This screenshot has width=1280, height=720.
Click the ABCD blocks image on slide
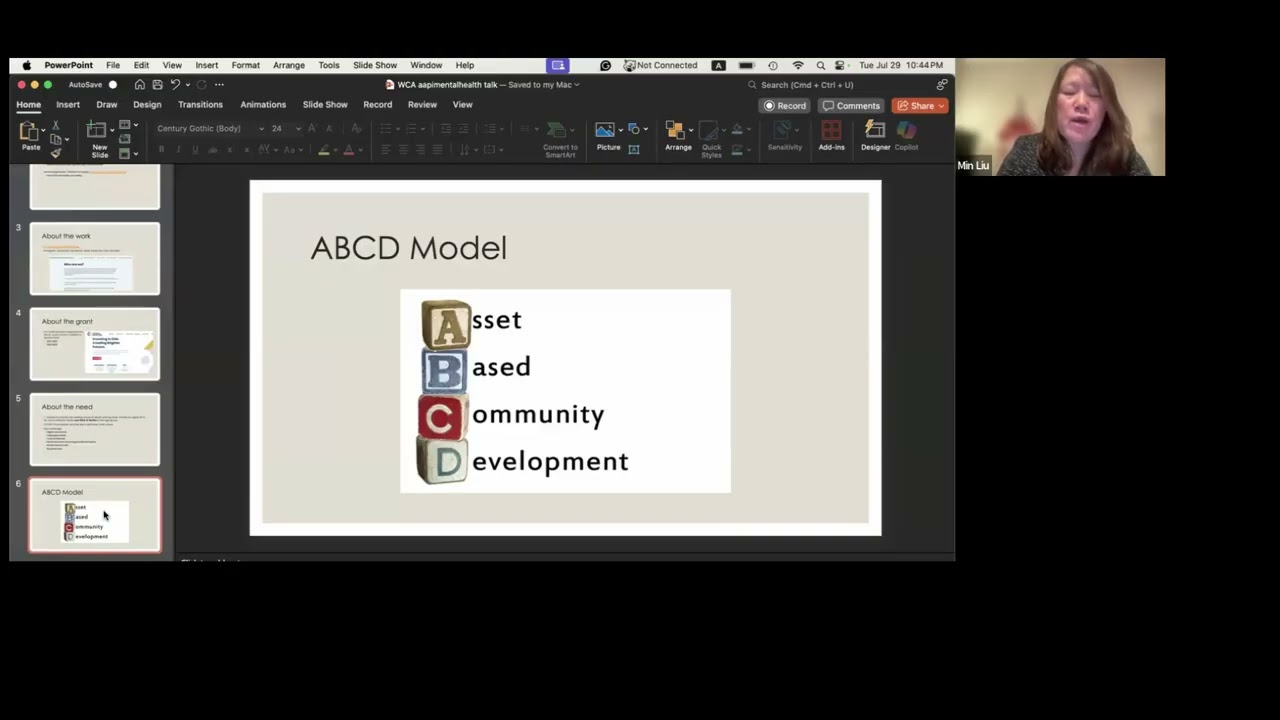[x=565, y=391]
